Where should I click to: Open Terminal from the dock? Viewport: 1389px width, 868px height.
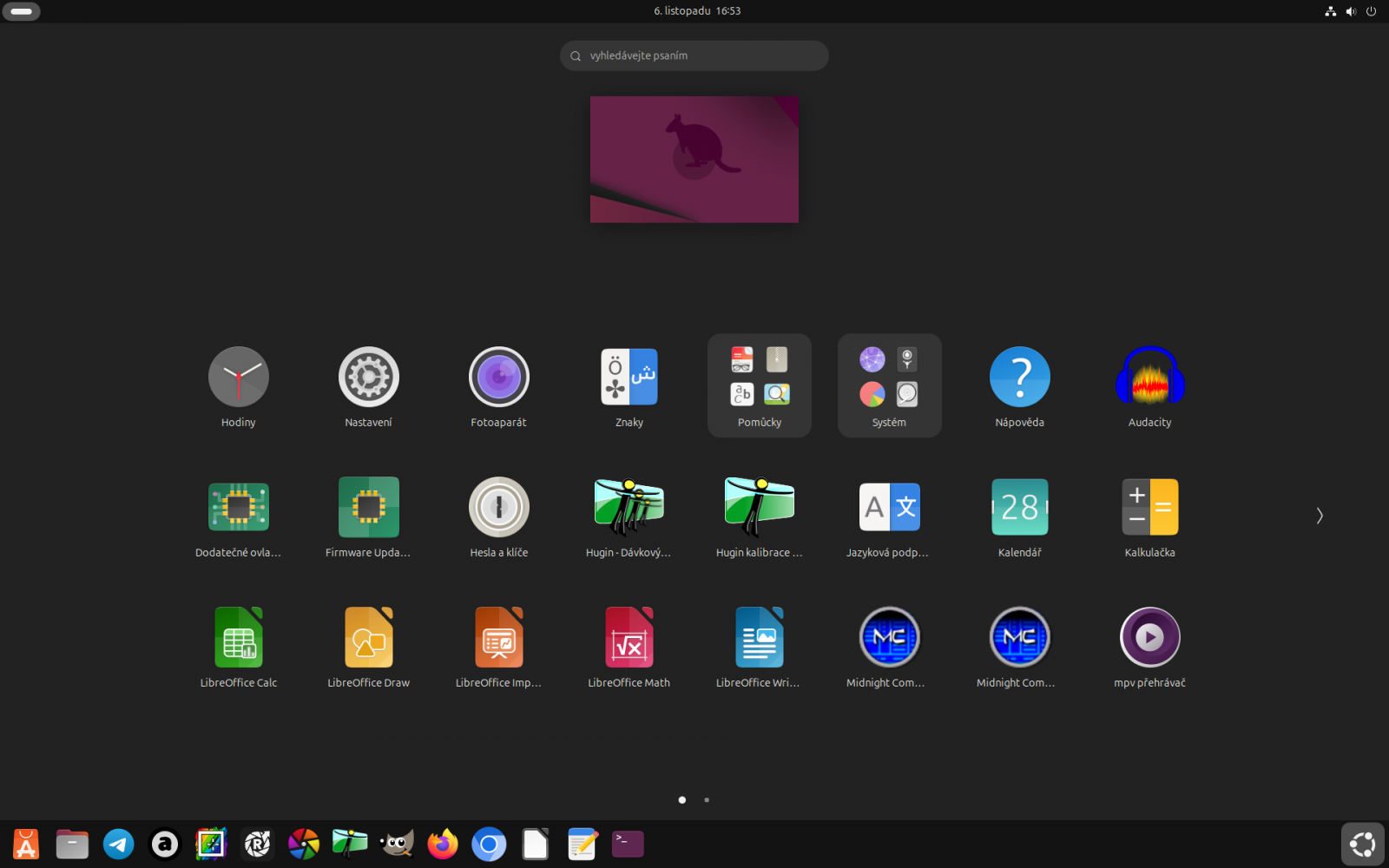(x=628, y=844)
